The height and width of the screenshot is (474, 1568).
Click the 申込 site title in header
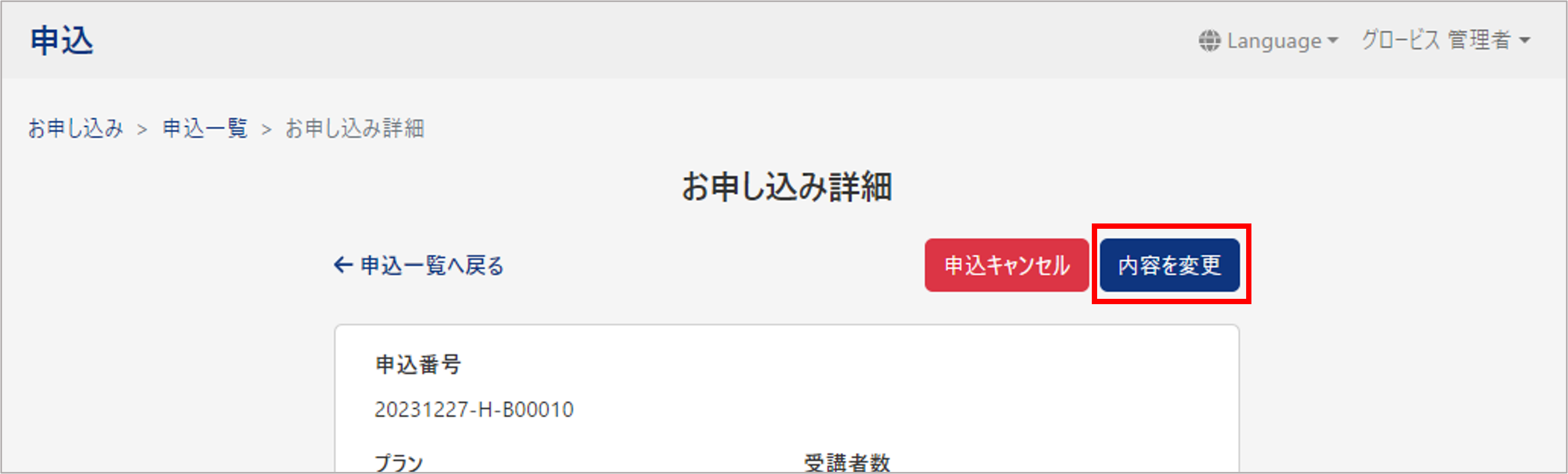click(62, 41)
